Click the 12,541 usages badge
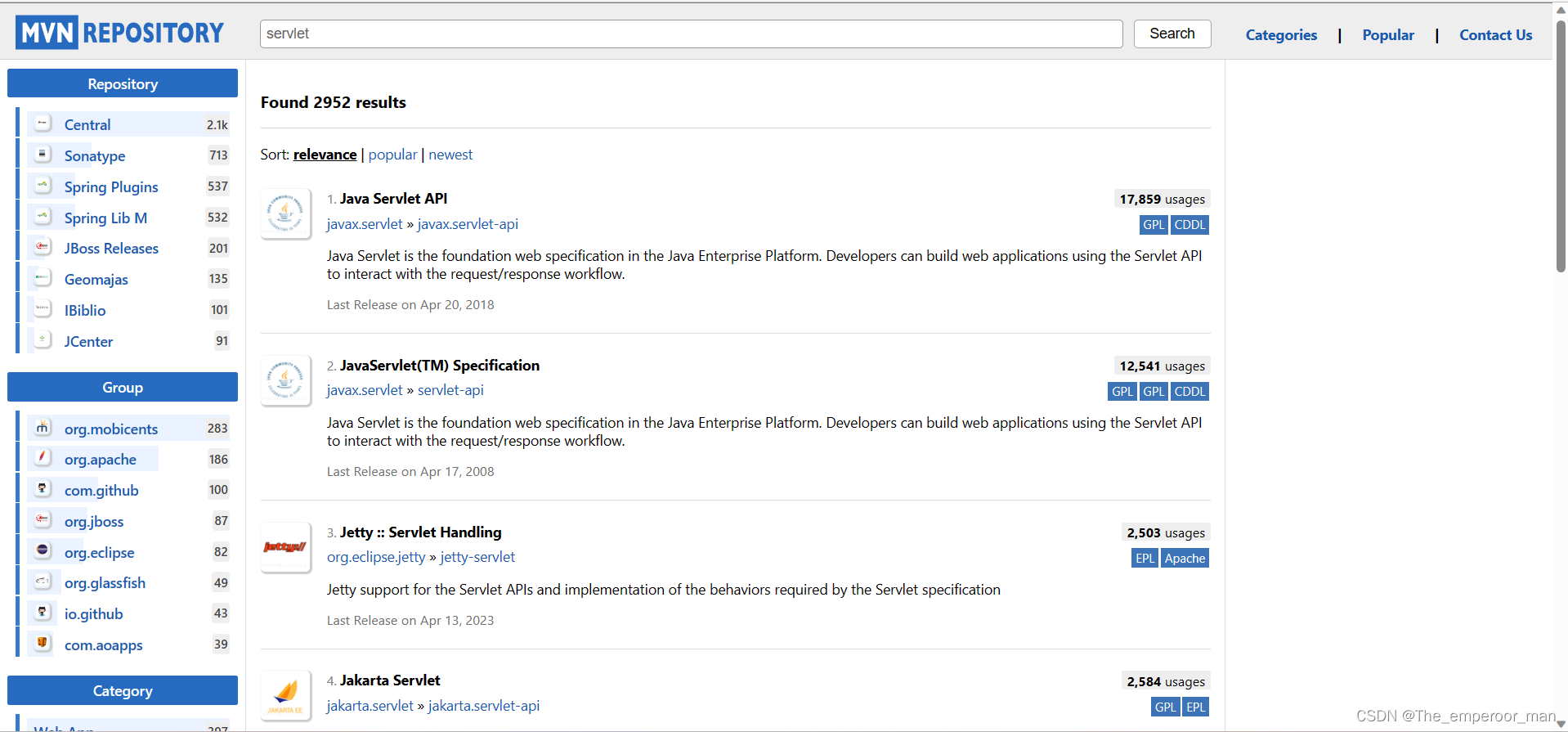Image resolution: width=1568 pixels, height=732 pixels. point(1162,366)
